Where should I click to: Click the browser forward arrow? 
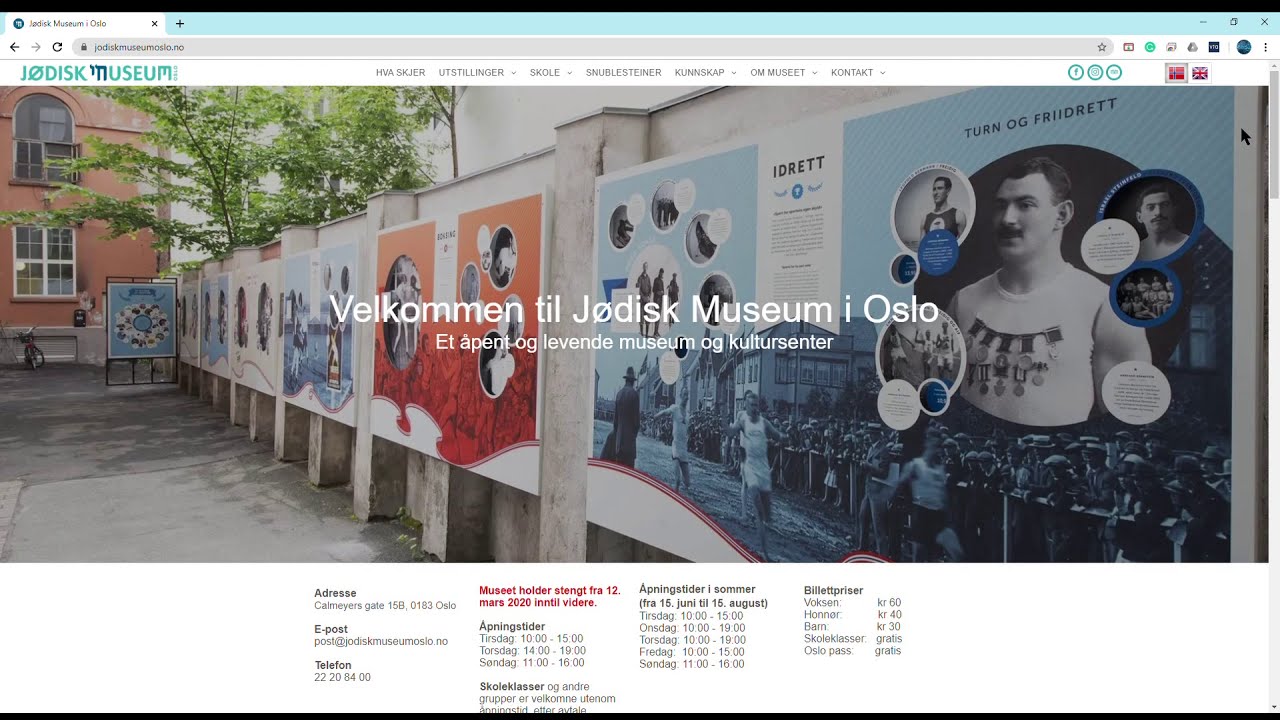click(36, 47)
